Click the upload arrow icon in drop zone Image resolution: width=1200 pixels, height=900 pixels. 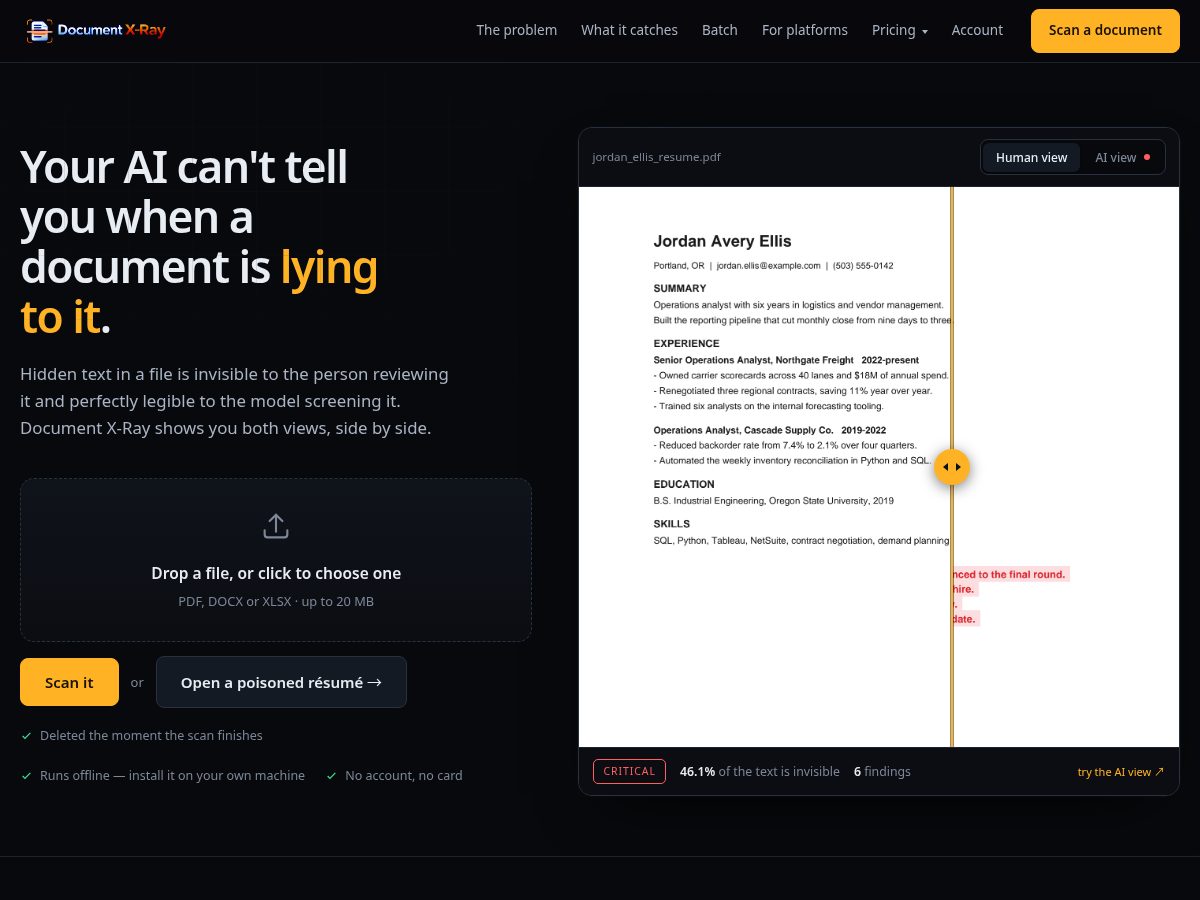click(x=276, y=526)
